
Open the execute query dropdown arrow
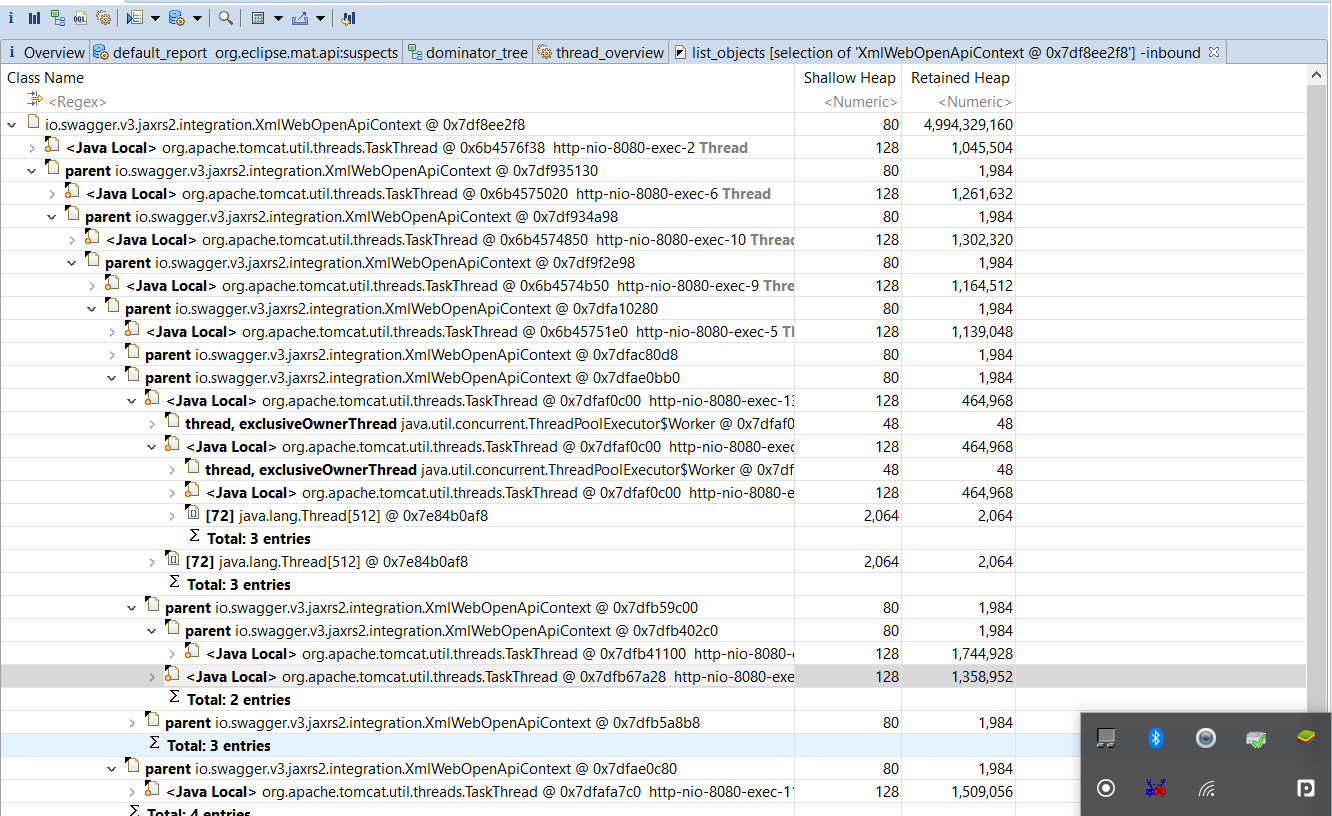155,18
